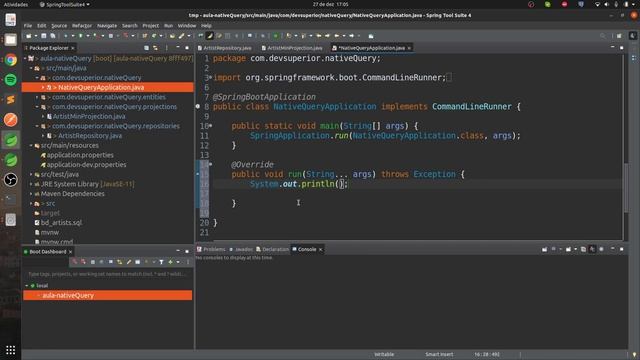640x360 pixels.
Task: Start the app from Boot Dashboard toolbar
Action: click(74, 262)
